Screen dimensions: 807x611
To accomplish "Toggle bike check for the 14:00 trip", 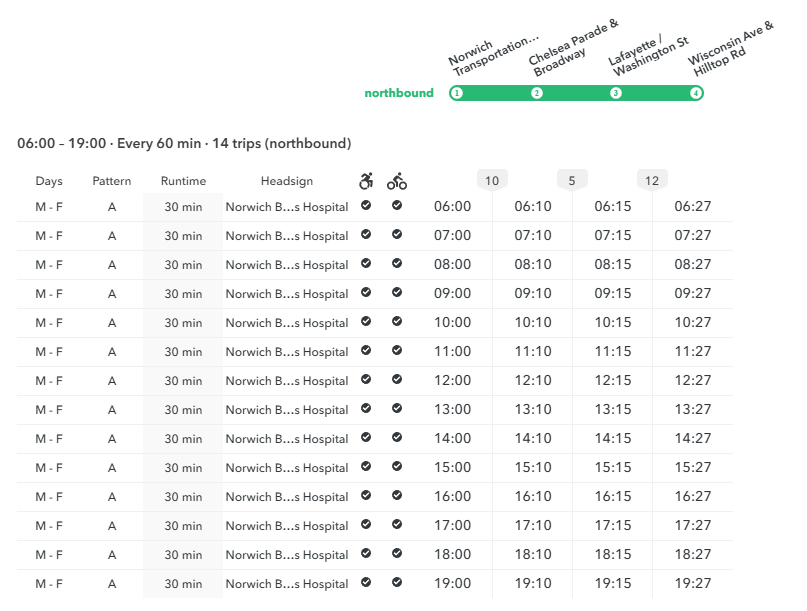I will click(397, 437).
